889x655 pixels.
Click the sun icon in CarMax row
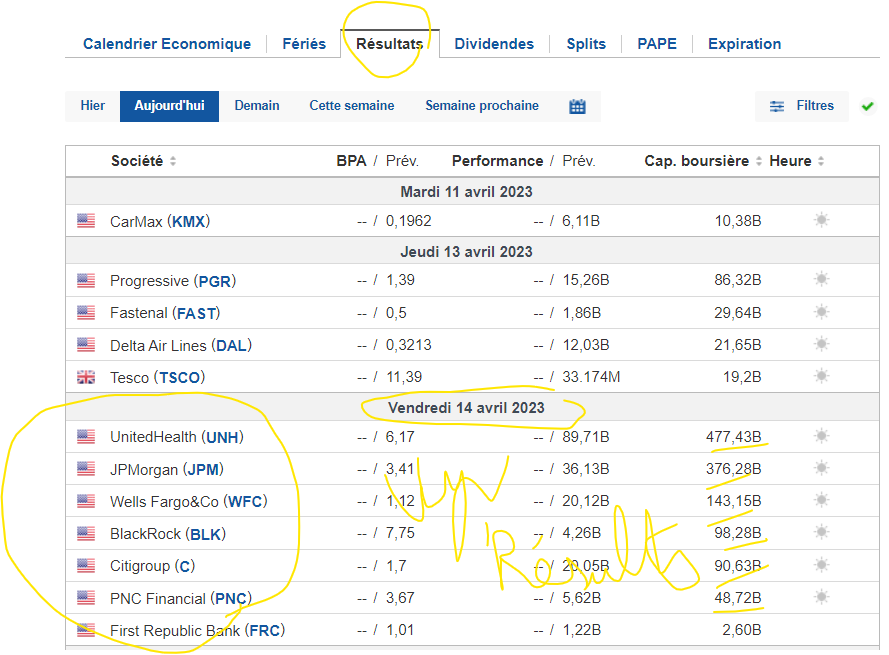point(821,220)
